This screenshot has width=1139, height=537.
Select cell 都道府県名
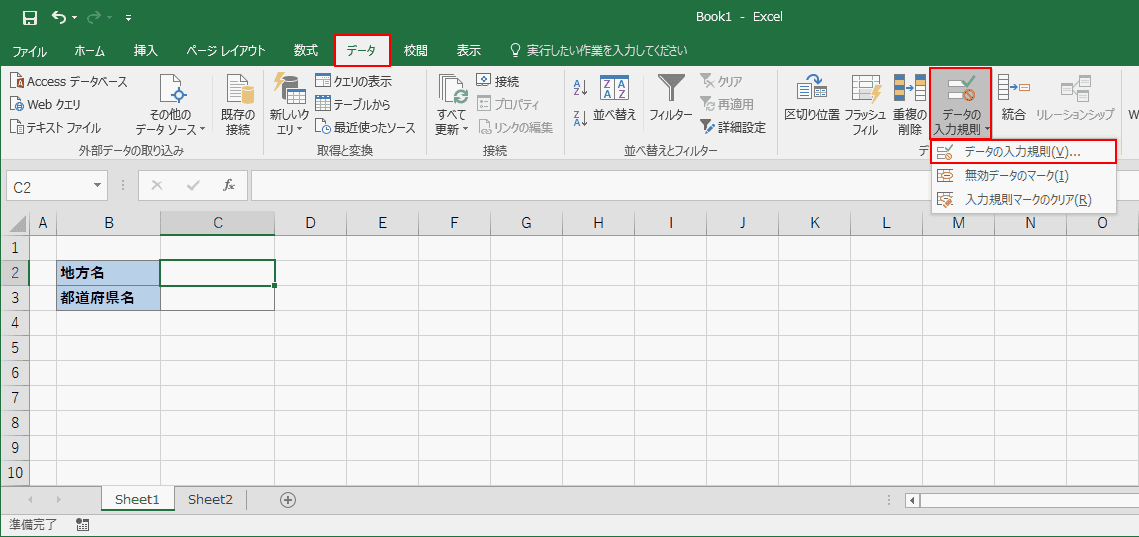click(x=108, y=297)
